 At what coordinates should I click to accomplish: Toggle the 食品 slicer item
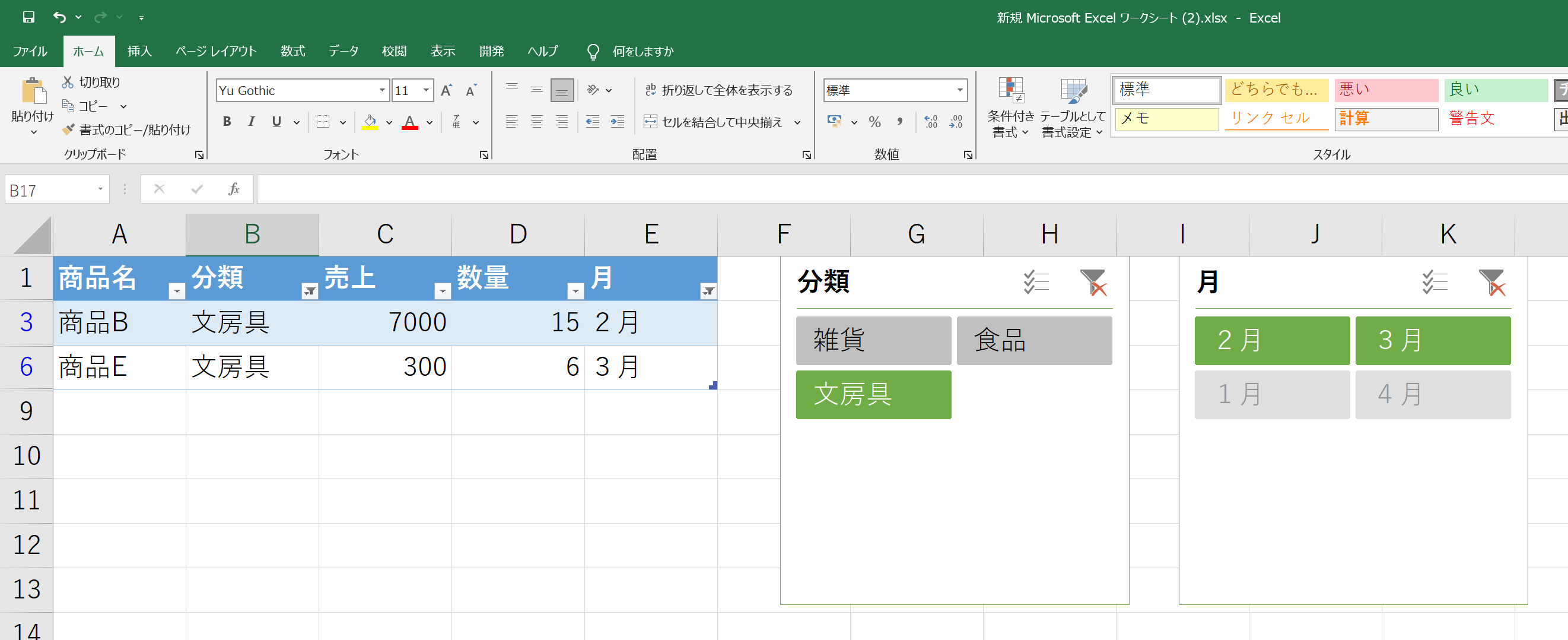[1034, 340]
